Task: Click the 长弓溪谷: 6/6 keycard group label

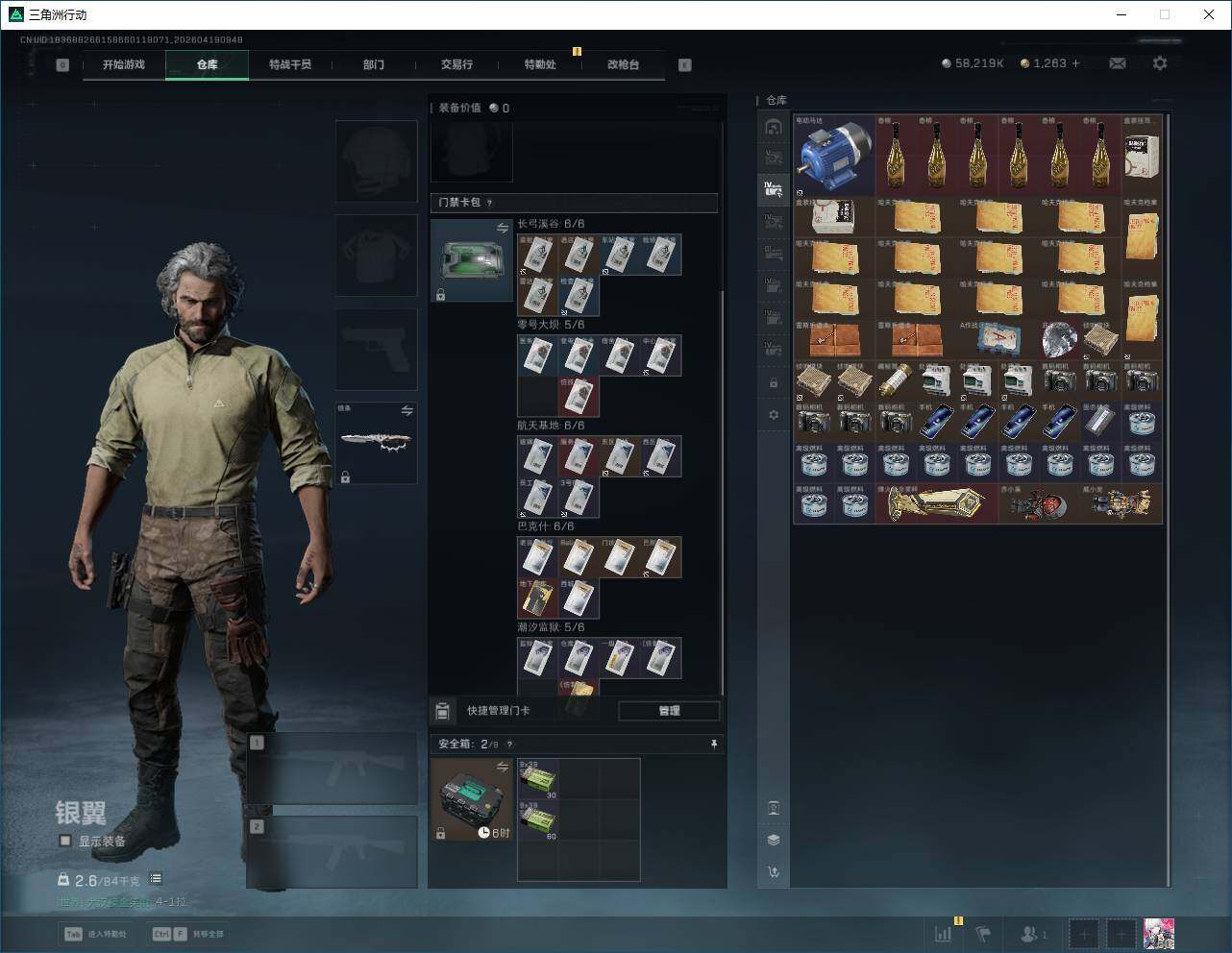Action: pyautogui.click(x=551, y=224)
